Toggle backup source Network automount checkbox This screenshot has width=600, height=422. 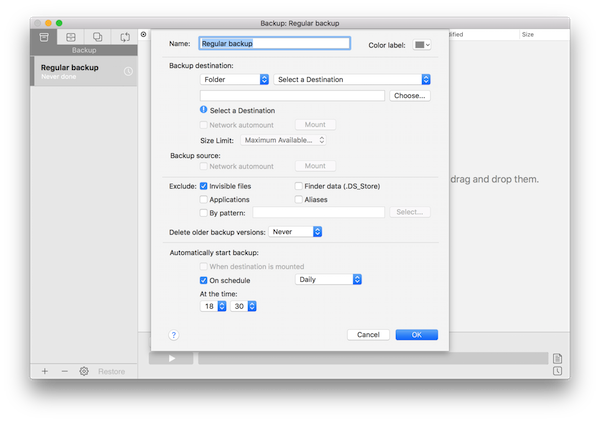204,166
